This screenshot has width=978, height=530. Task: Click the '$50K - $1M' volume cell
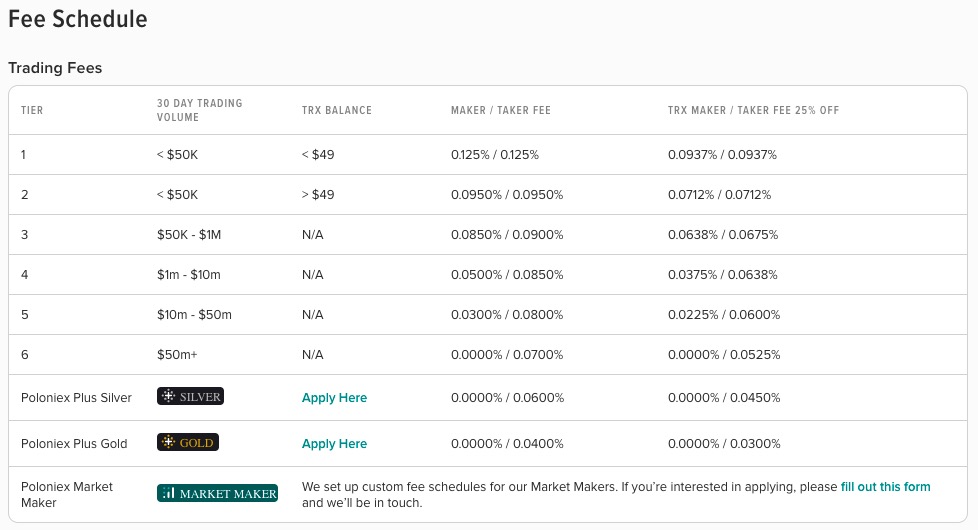[x=189, y=234]
